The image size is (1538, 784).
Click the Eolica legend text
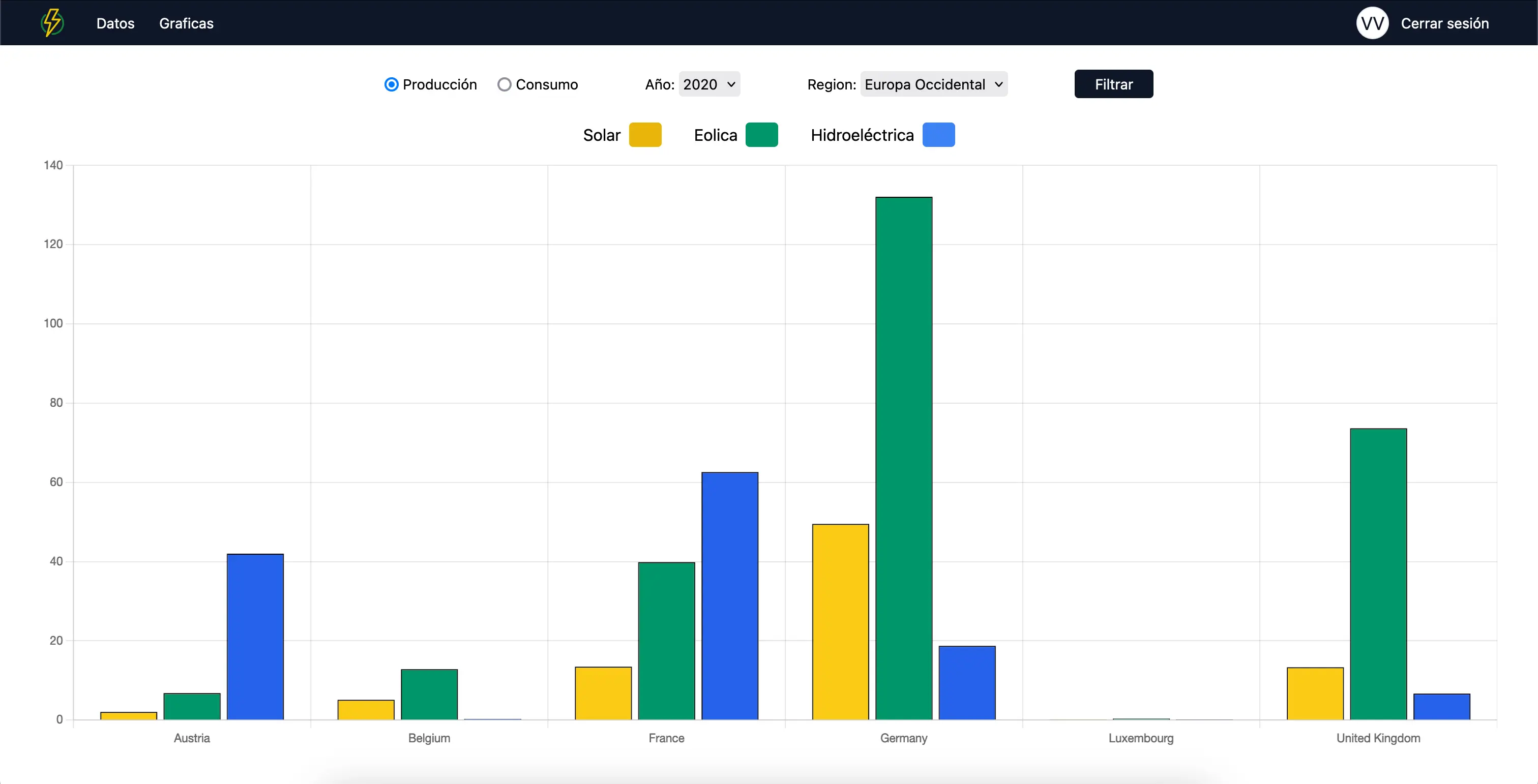pos(715,135)
